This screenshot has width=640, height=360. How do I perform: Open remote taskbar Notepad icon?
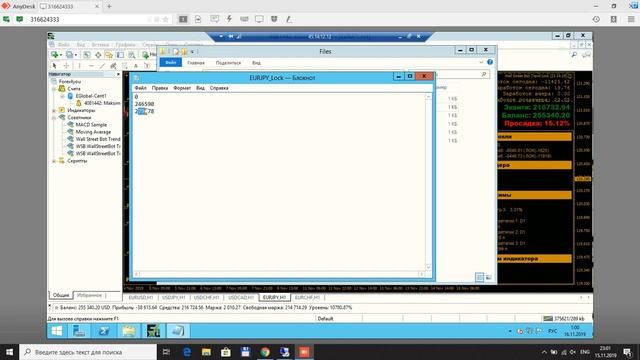point(178,331)
